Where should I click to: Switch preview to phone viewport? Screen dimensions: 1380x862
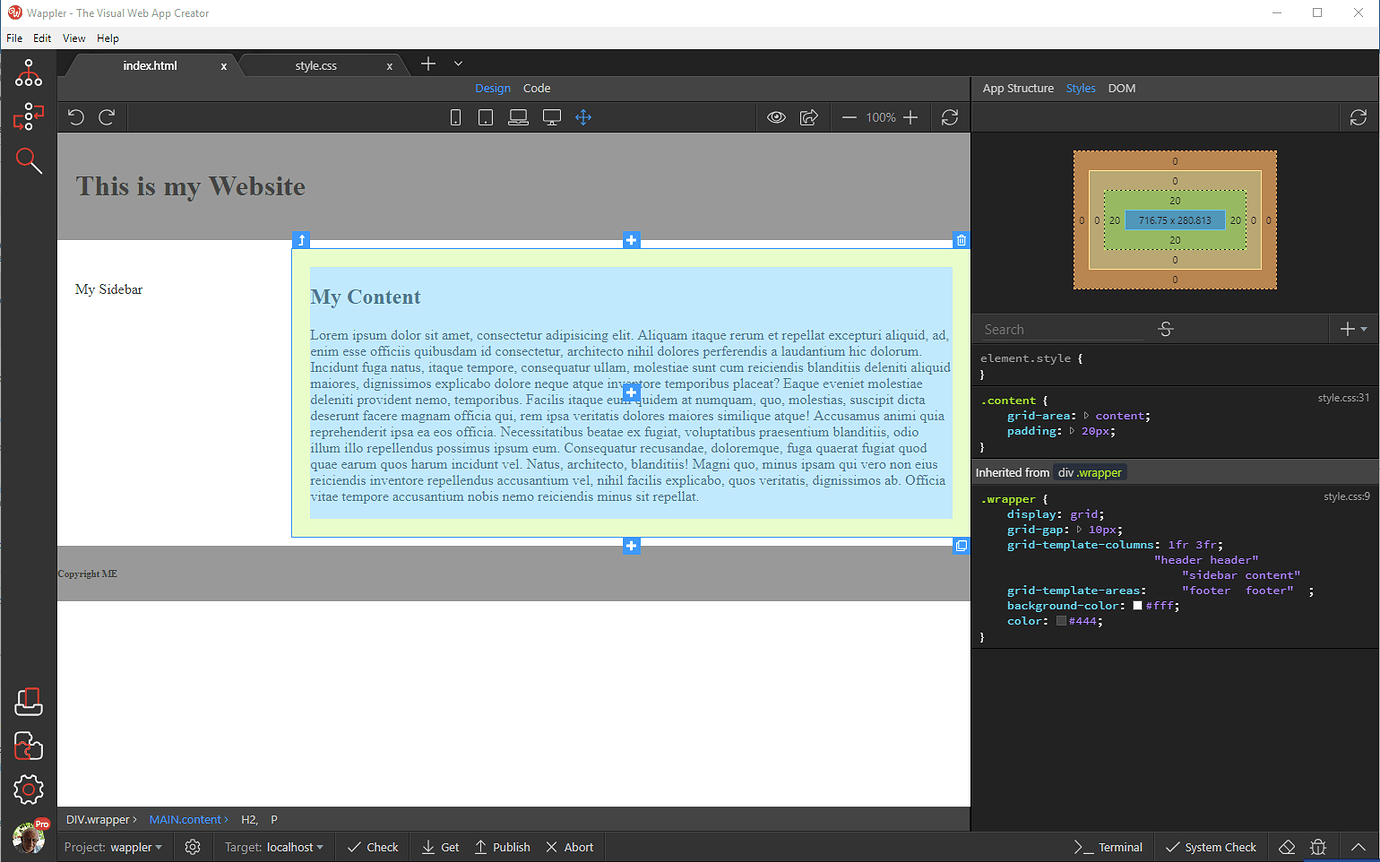coord(455,117)
